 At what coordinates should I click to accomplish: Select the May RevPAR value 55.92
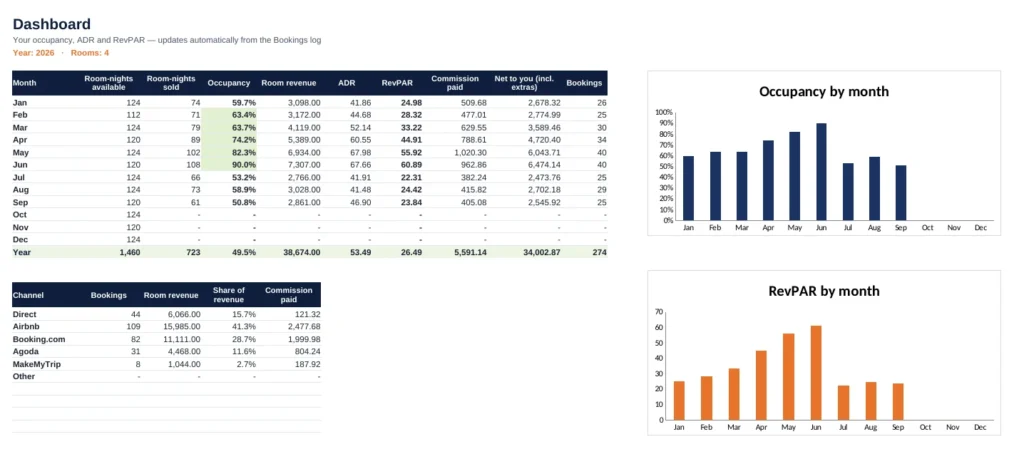tap(411, 152)
